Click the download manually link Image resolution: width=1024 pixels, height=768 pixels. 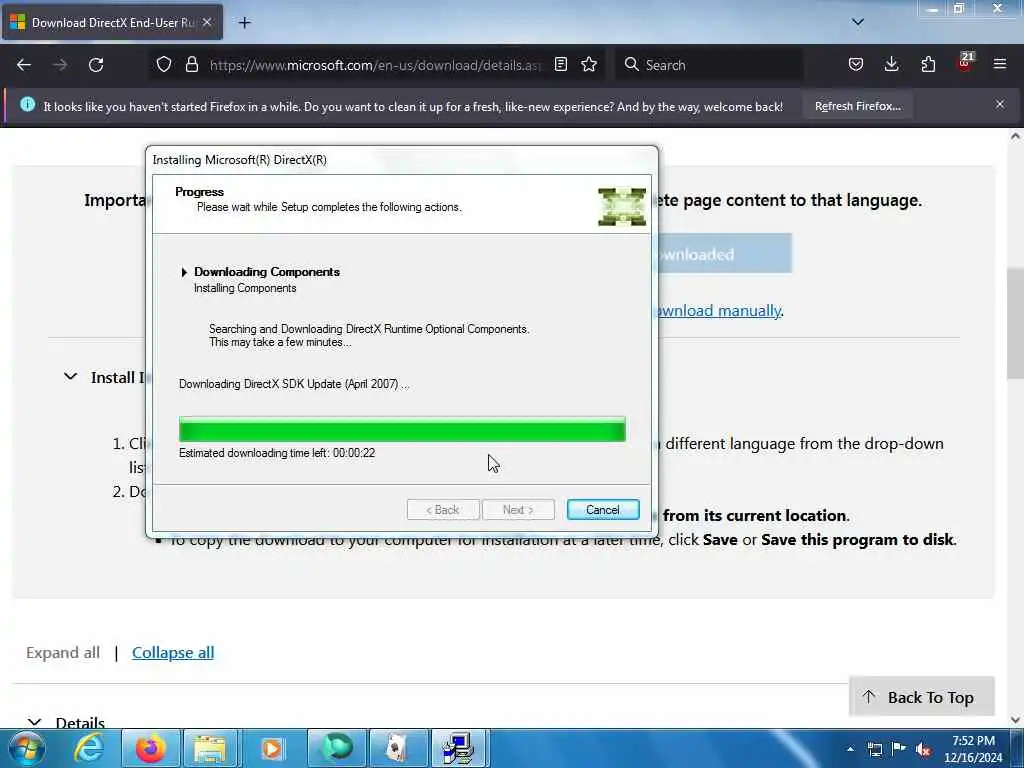tap(719, 311)
